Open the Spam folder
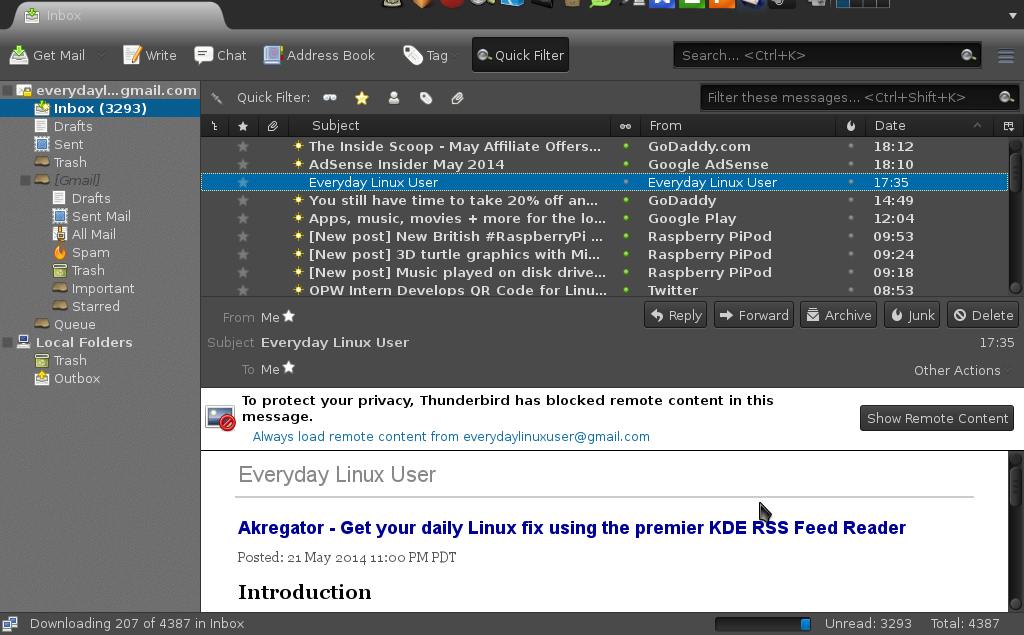The image size is (1024, 635). (x=90, y=252)
